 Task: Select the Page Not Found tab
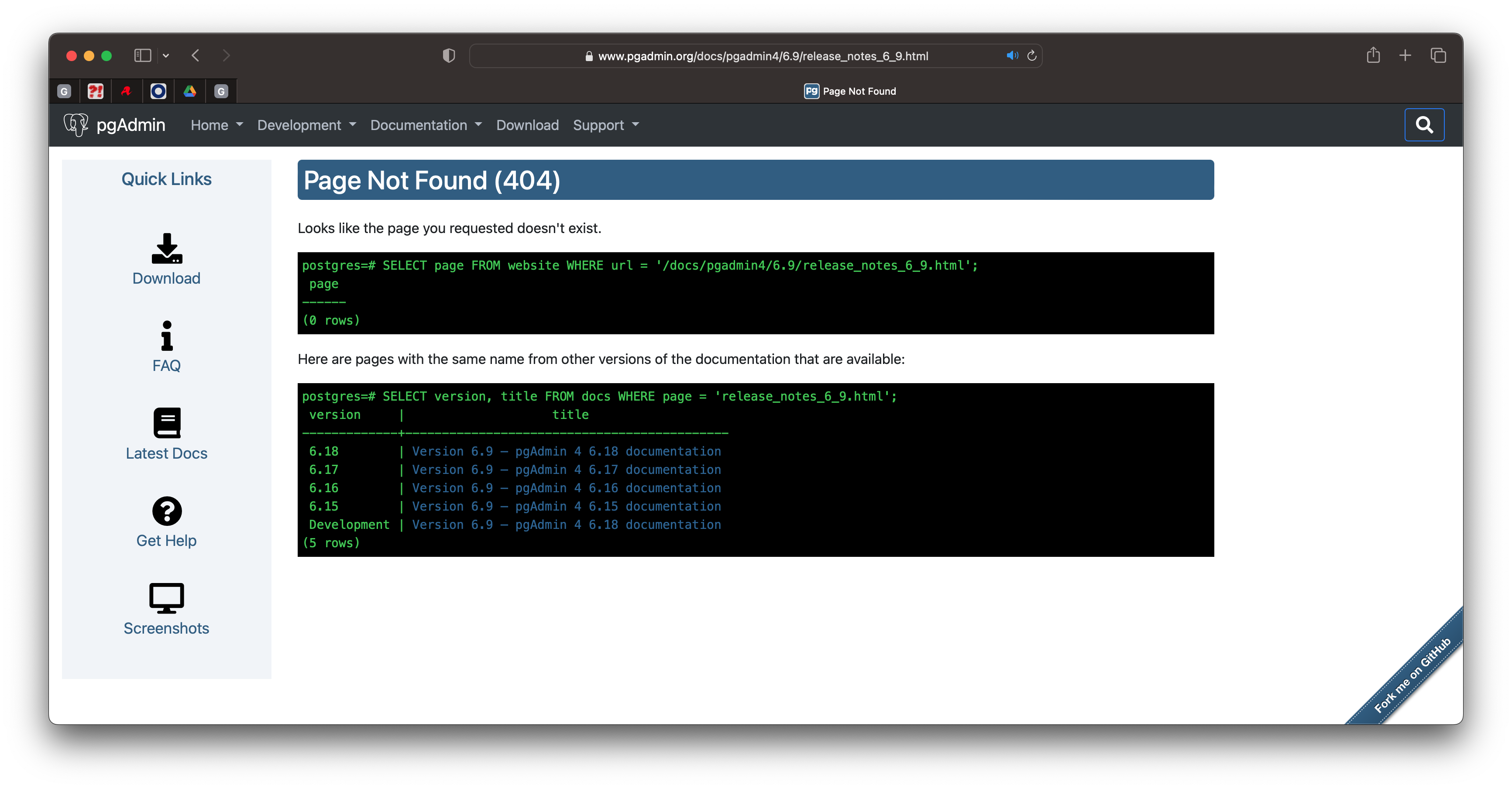pos(849,91)
